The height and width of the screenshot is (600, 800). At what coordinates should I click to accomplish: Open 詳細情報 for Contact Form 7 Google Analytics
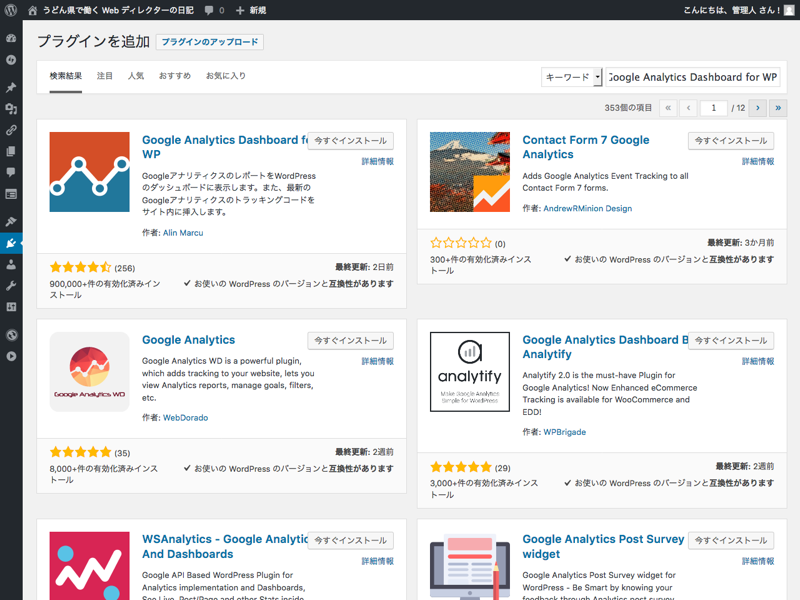(758, 162)
